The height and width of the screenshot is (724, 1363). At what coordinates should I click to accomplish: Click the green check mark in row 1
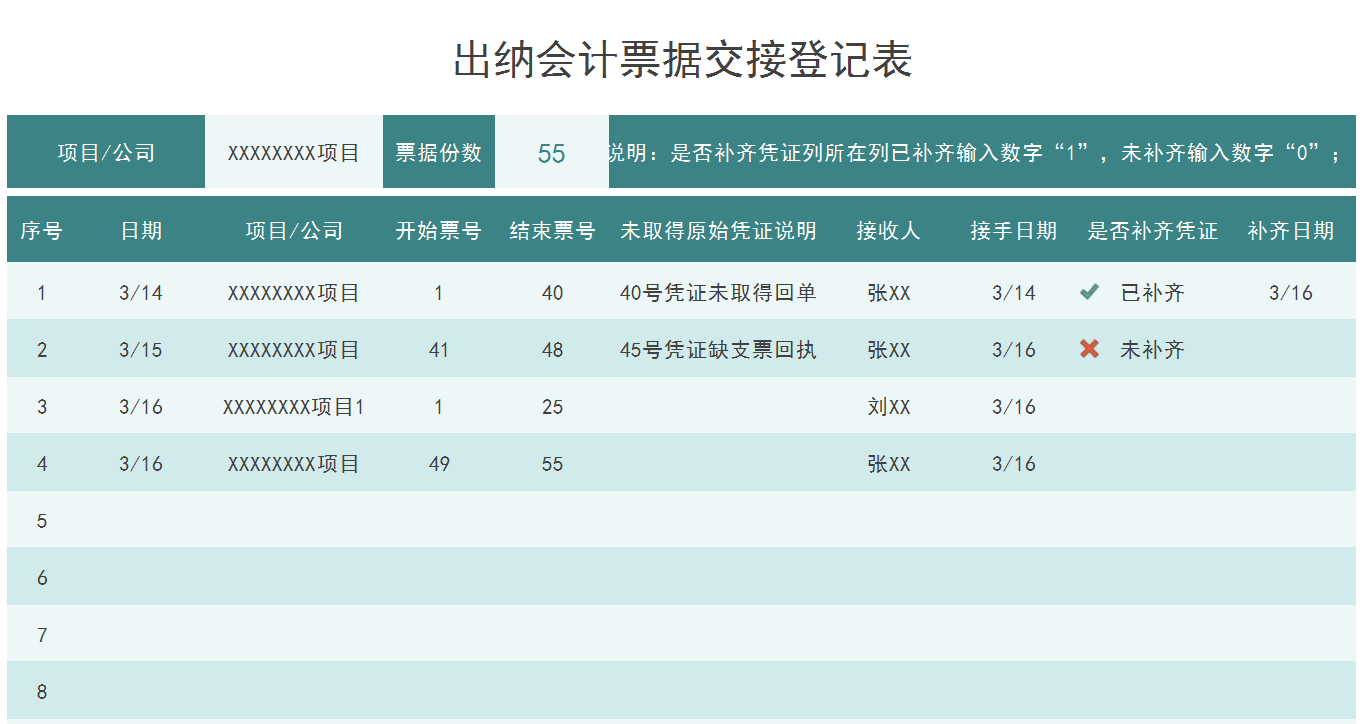[x=1089, y=292]
